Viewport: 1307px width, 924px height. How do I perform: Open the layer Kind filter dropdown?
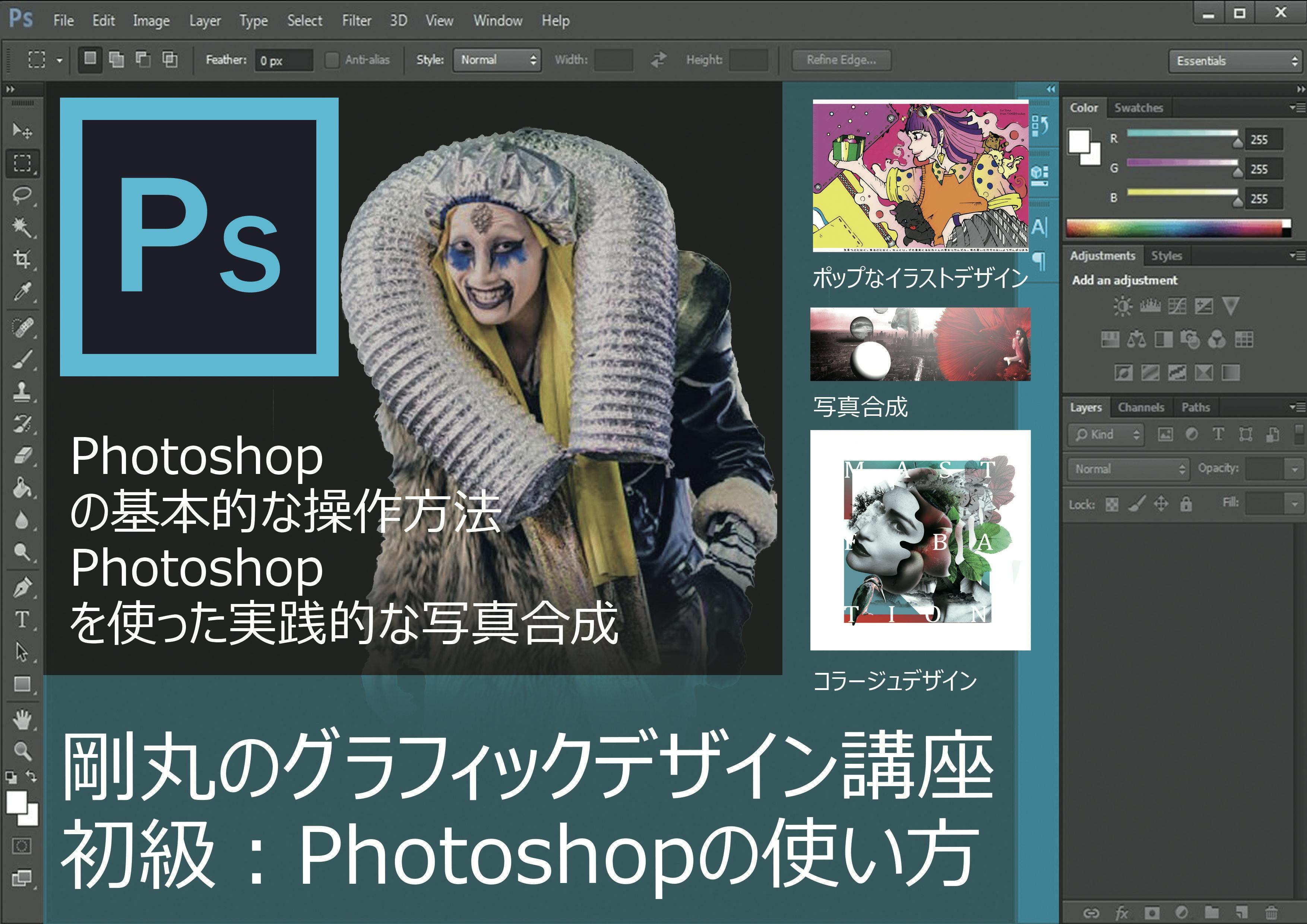click(1105, 435)
